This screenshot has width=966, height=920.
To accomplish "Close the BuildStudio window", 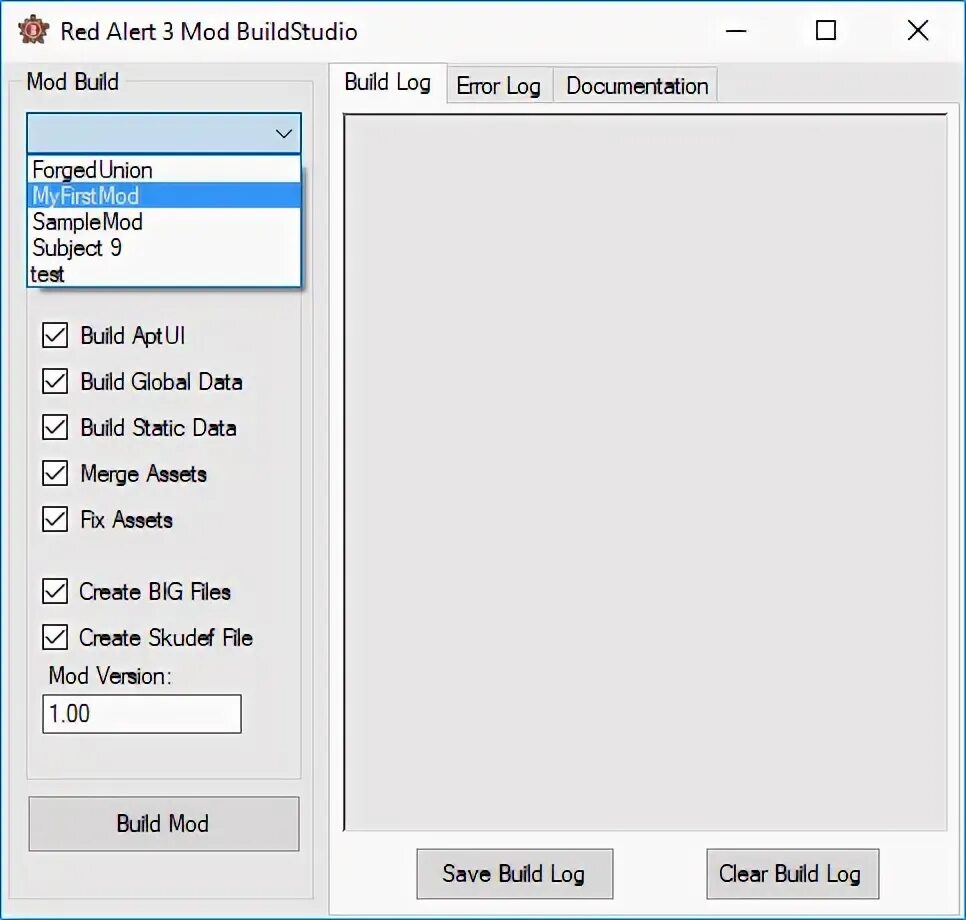I will tap(918, 30).
